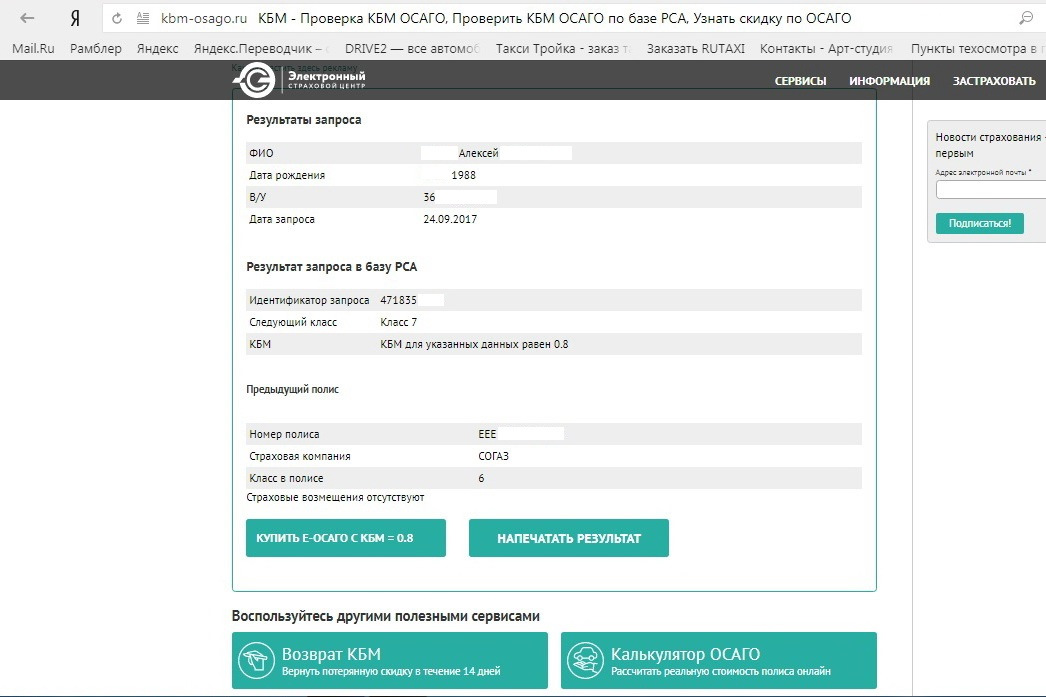This screenshot has width=1046, height=697.
Task: Select the name Алексей
Action: tap(478, 153)
